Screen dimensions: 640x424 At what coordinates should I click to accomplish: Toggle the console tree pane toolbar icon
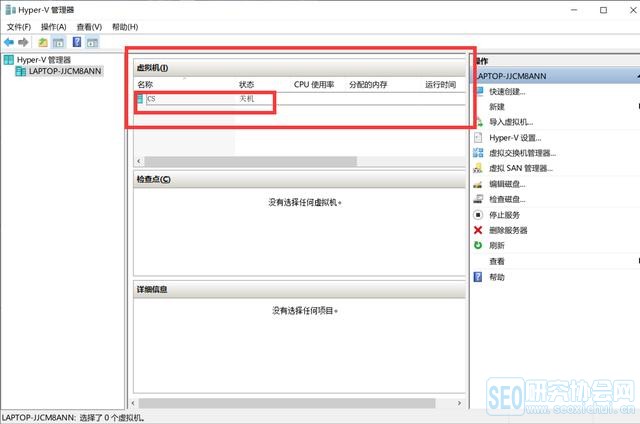(58, 42)
